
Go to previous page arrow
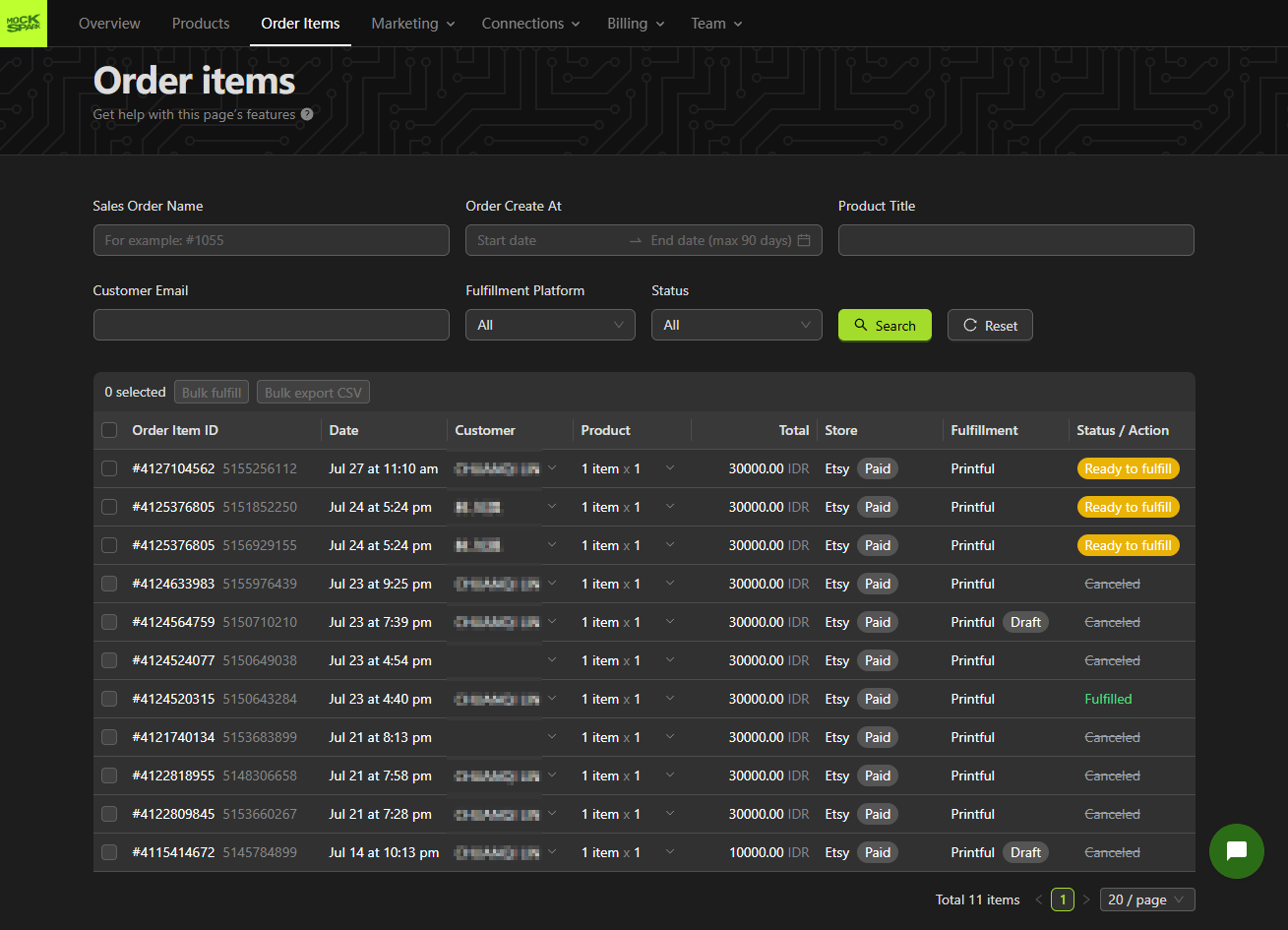tap(1039, 899)
